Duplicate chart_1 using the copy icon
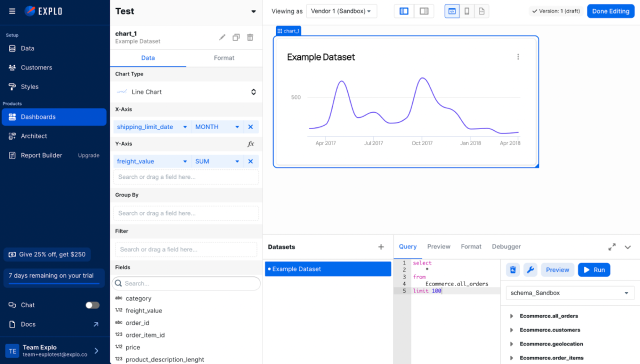Screen dimensions: 640x364 (236, 38)
